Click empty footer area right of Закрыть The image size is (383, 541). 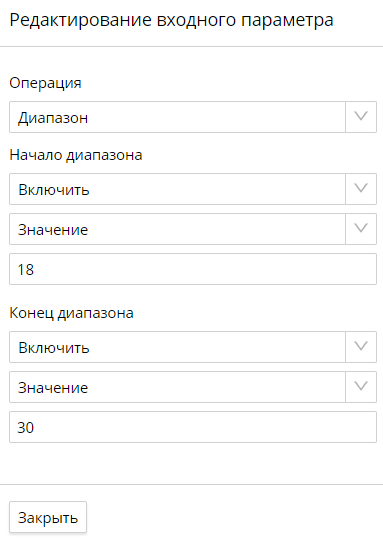[235, 517]
